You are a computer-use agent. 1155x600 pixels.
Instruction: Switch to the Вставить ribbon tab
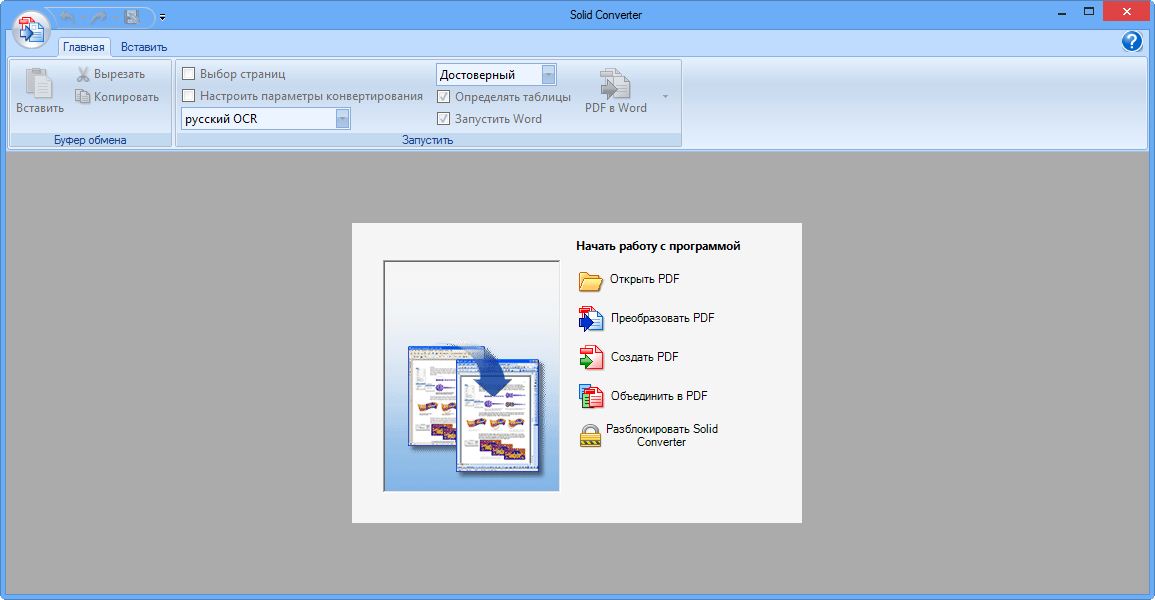[144, 47]
